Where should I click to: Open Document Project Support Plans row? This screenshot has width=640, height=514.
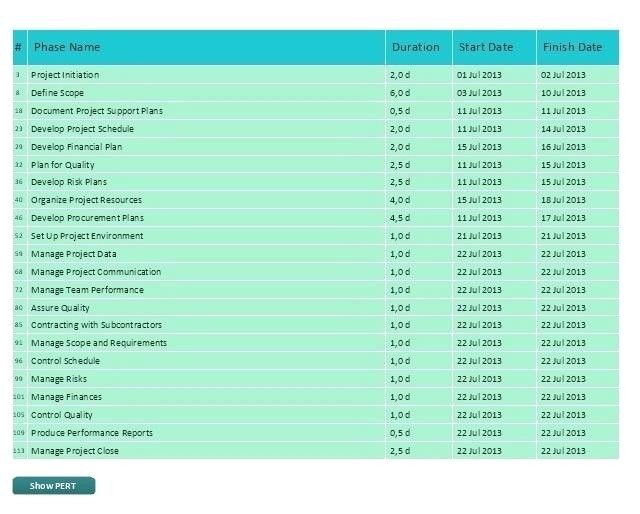pos(96,111)
